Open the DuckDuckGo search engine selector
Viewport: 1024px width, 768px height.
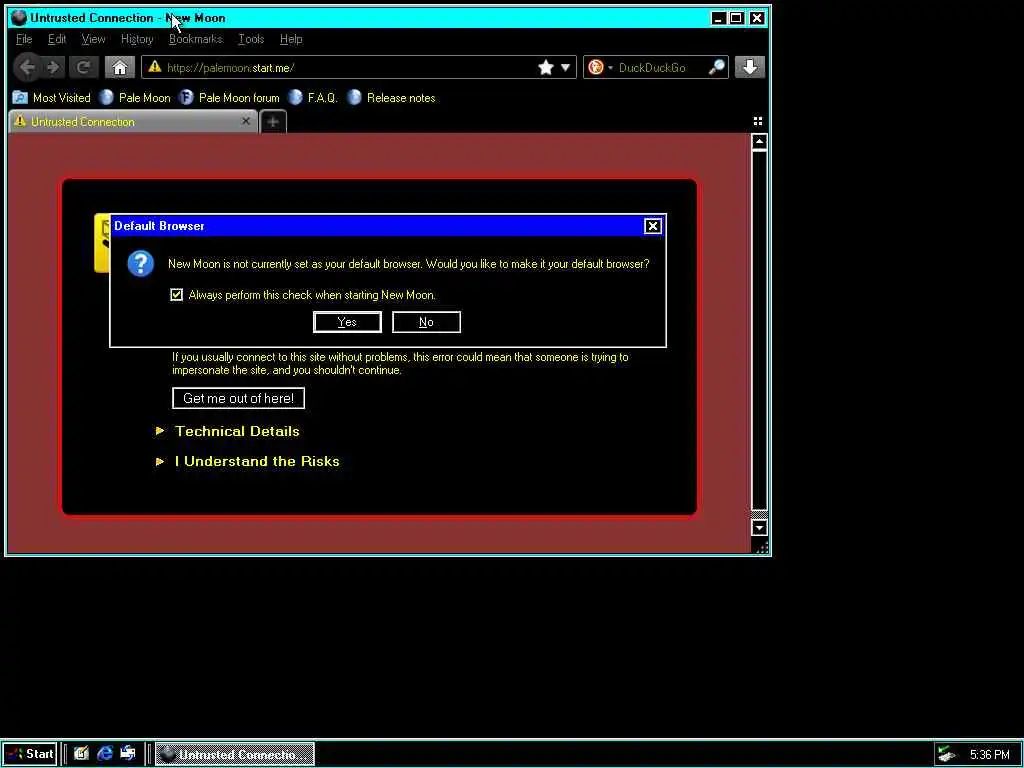[x=600, y=67]
